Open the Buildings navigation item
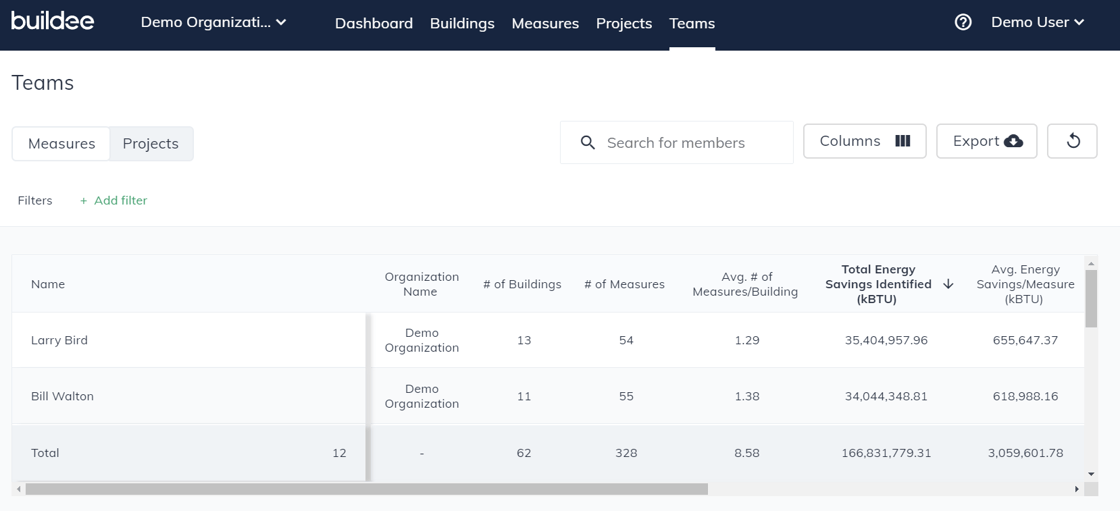Screen dimensions: 1120x511 pyautogui.click(x=462, y=23)
